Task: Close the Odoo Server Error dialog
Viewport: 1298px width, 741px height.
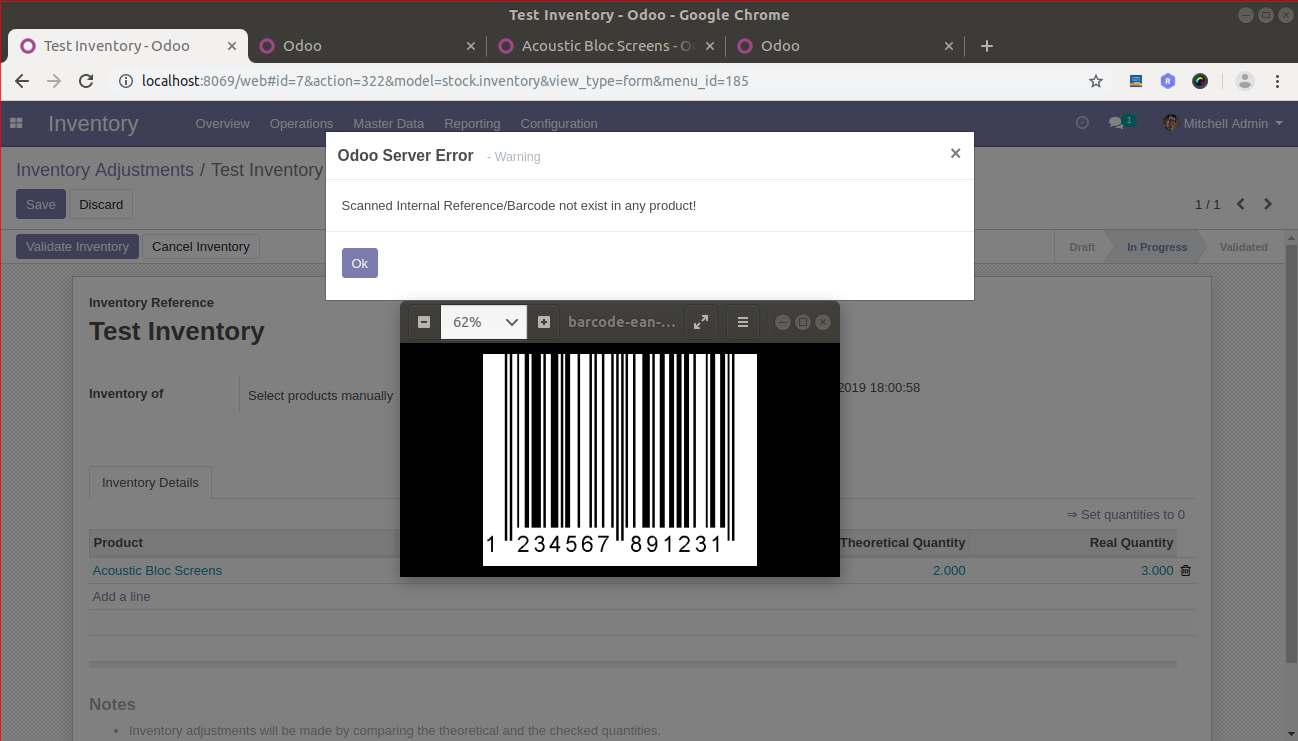Action: click(955, 153)
